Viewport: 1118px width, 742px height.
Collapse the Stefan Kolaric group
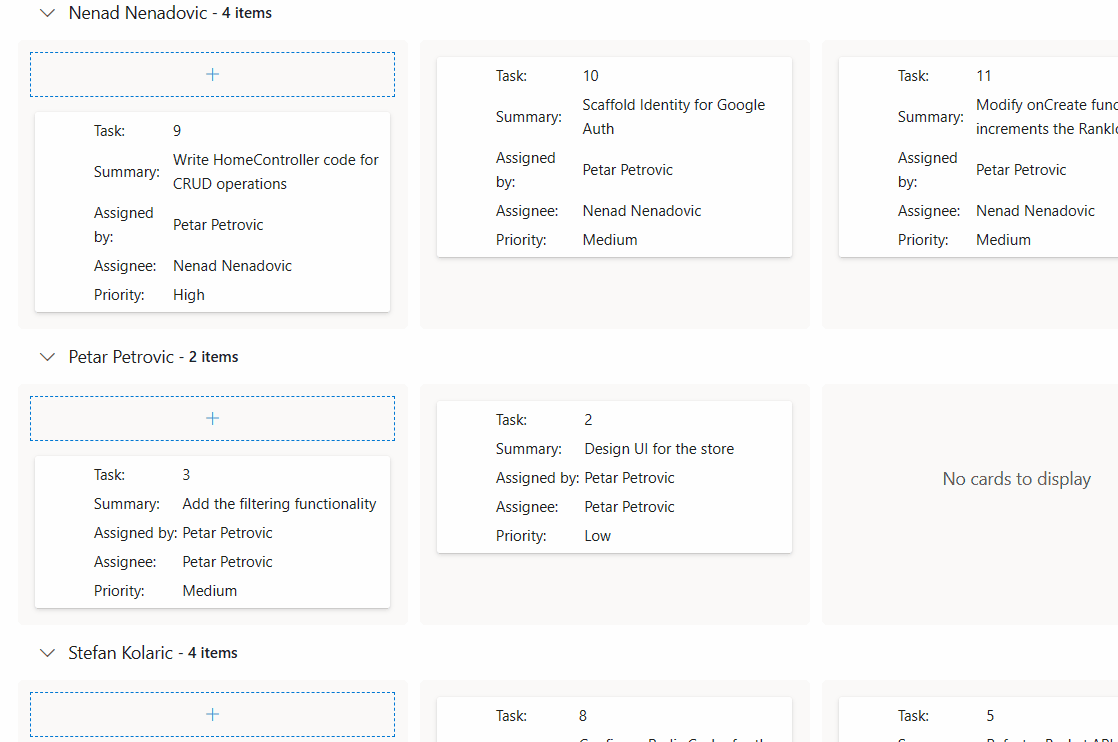tap(47, 652)
